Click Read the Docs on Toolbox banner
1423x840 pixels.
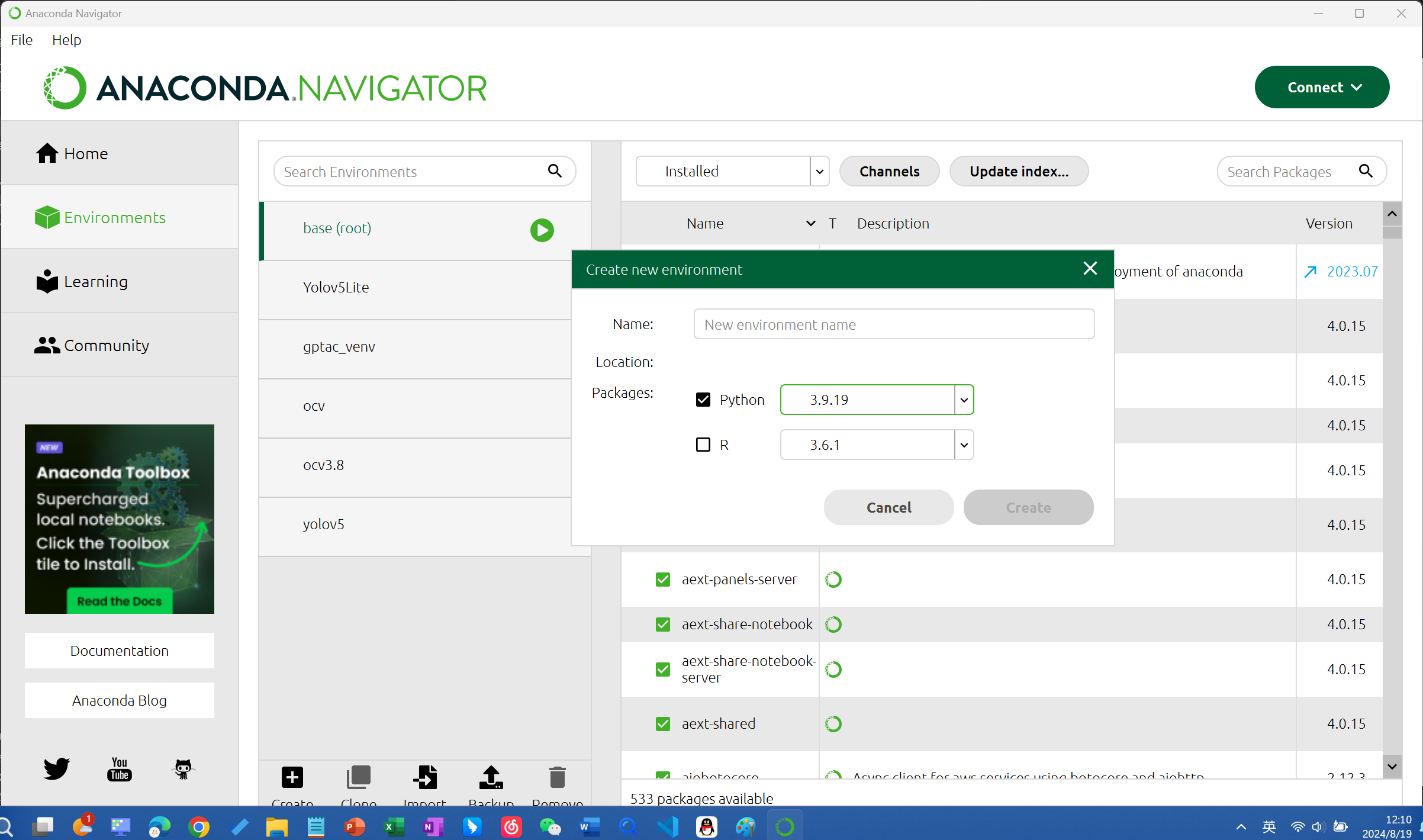pyautogui.click(x=120, y=601)
